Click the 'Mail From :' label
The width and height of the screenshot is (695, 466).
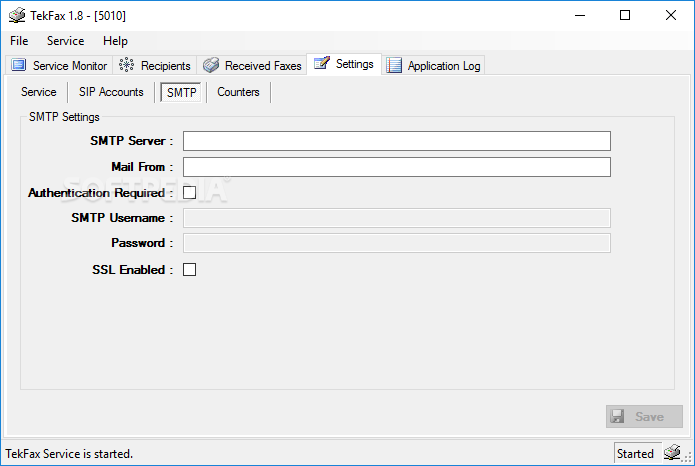(x=142, y=167)
